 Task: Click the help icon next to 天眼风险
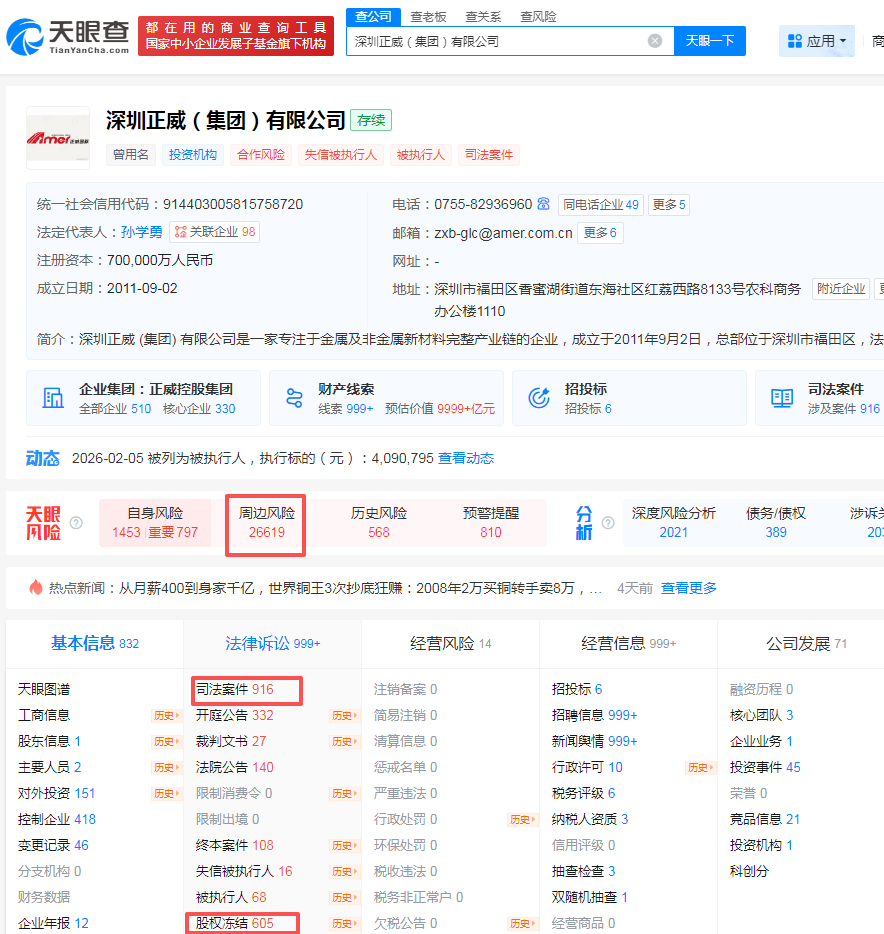click(x=76, y=523)
